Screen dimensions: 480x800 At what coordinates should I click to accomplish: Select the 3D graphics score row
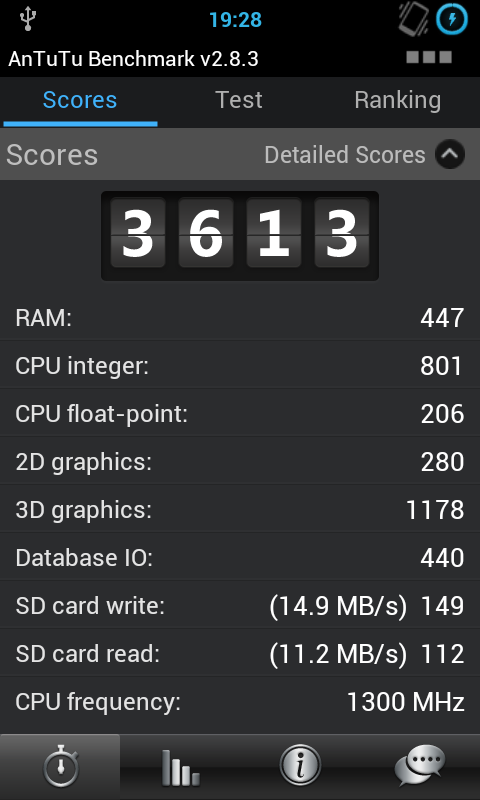(x=240, y=510)
